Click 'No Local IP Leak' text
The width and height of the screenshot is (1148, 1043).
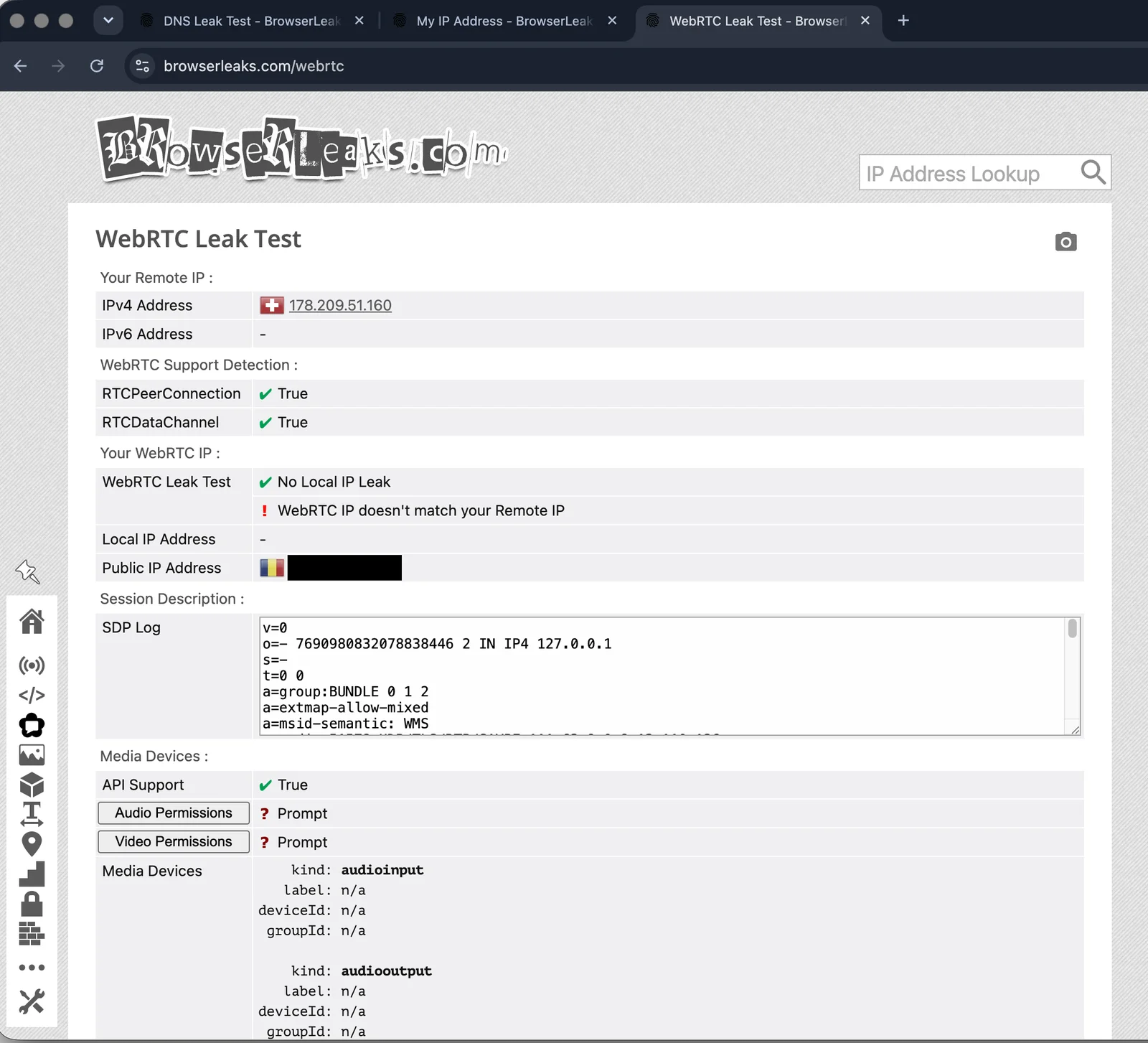[x=334, y=482]
